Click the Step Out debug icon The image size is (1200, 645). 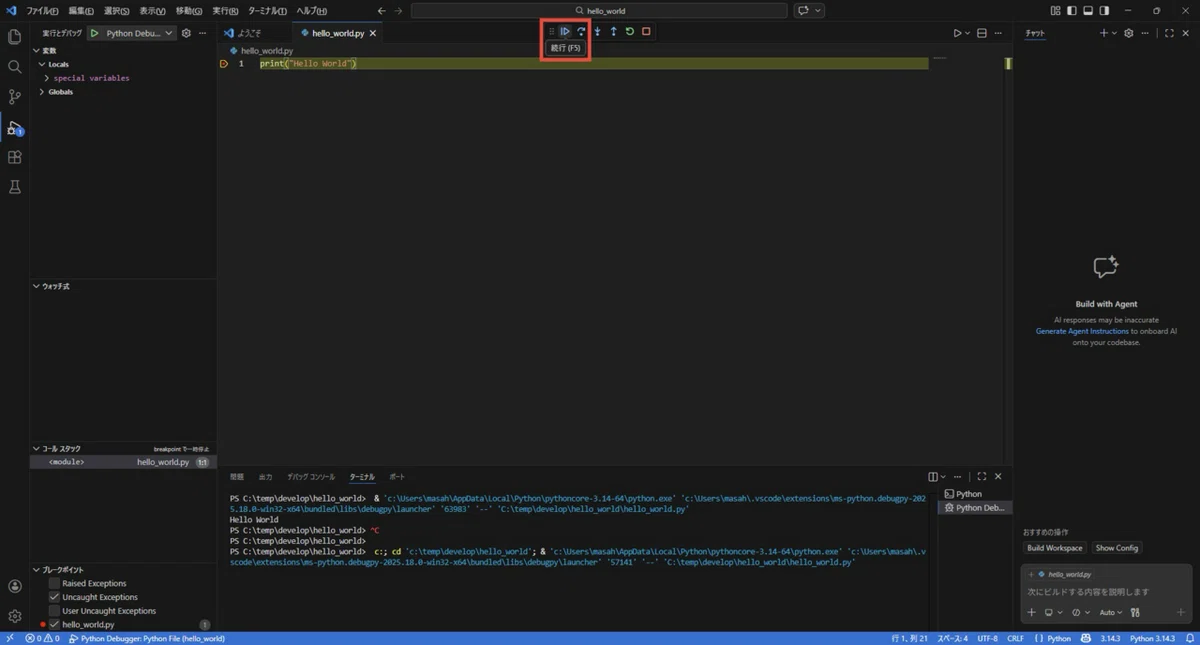pos(613,32)
